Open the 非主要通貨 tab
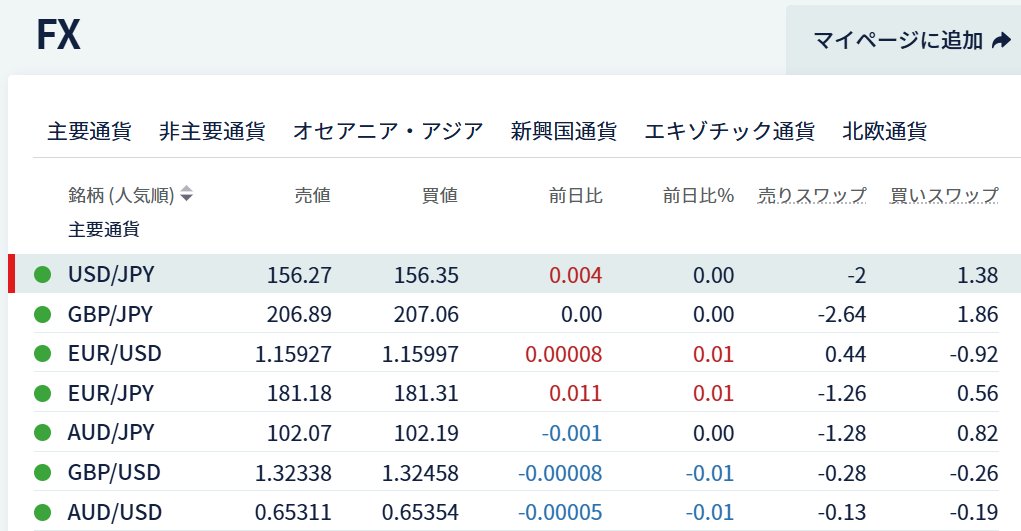 212,131
